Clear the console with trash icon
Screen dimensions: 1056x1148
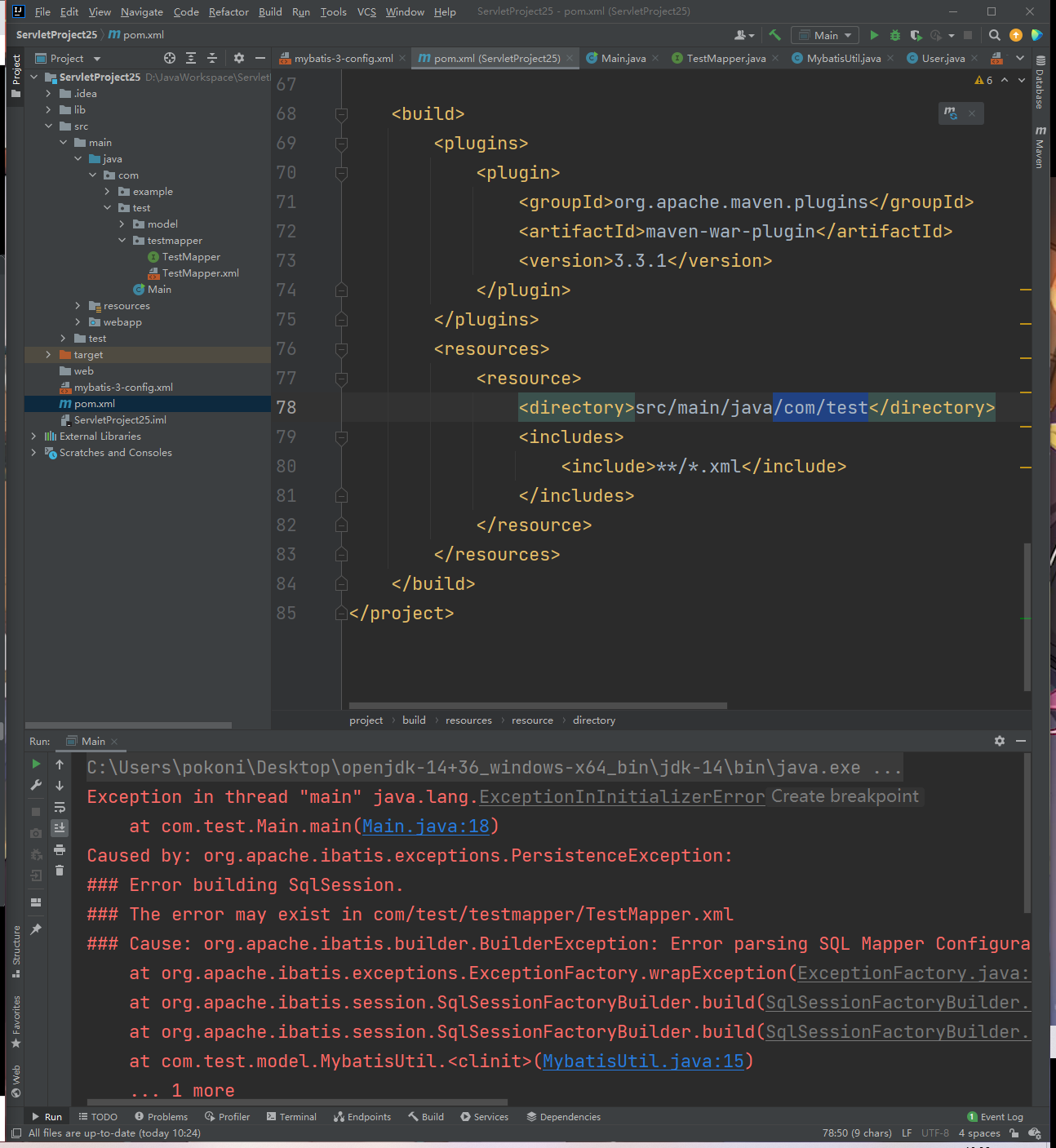point(60,871)
